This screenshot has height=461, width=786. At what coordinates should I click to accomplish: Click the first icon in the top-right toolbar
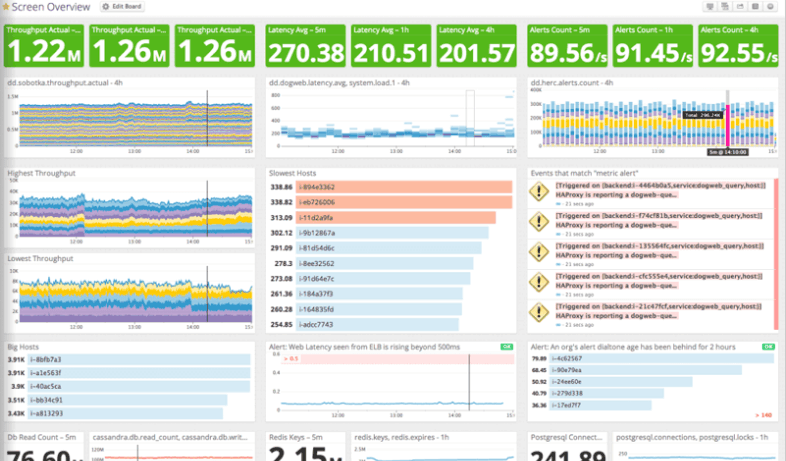pos(711,7)
